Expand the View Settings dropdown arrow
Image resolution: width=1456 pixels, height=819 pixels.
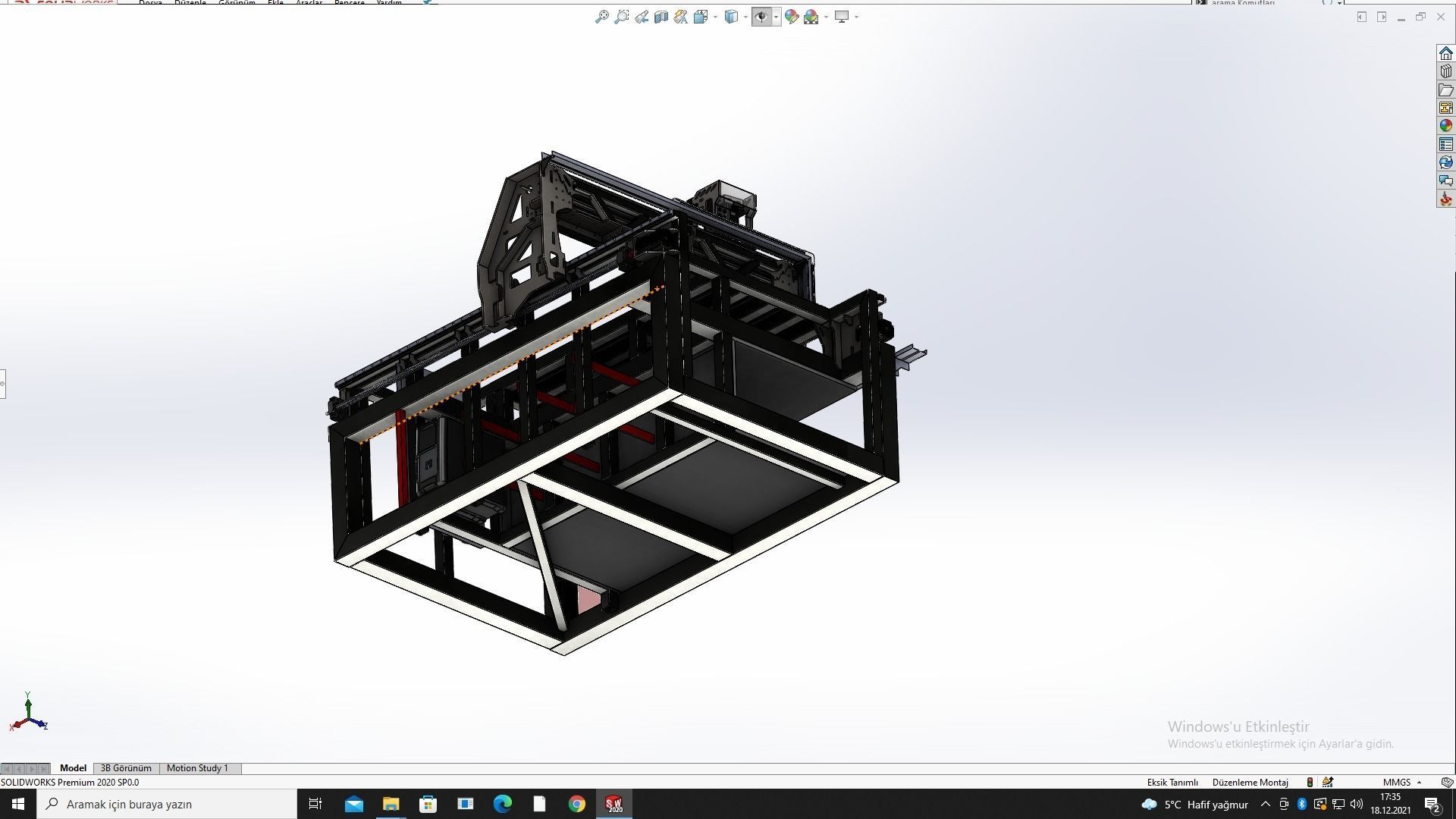click(856, 17)
